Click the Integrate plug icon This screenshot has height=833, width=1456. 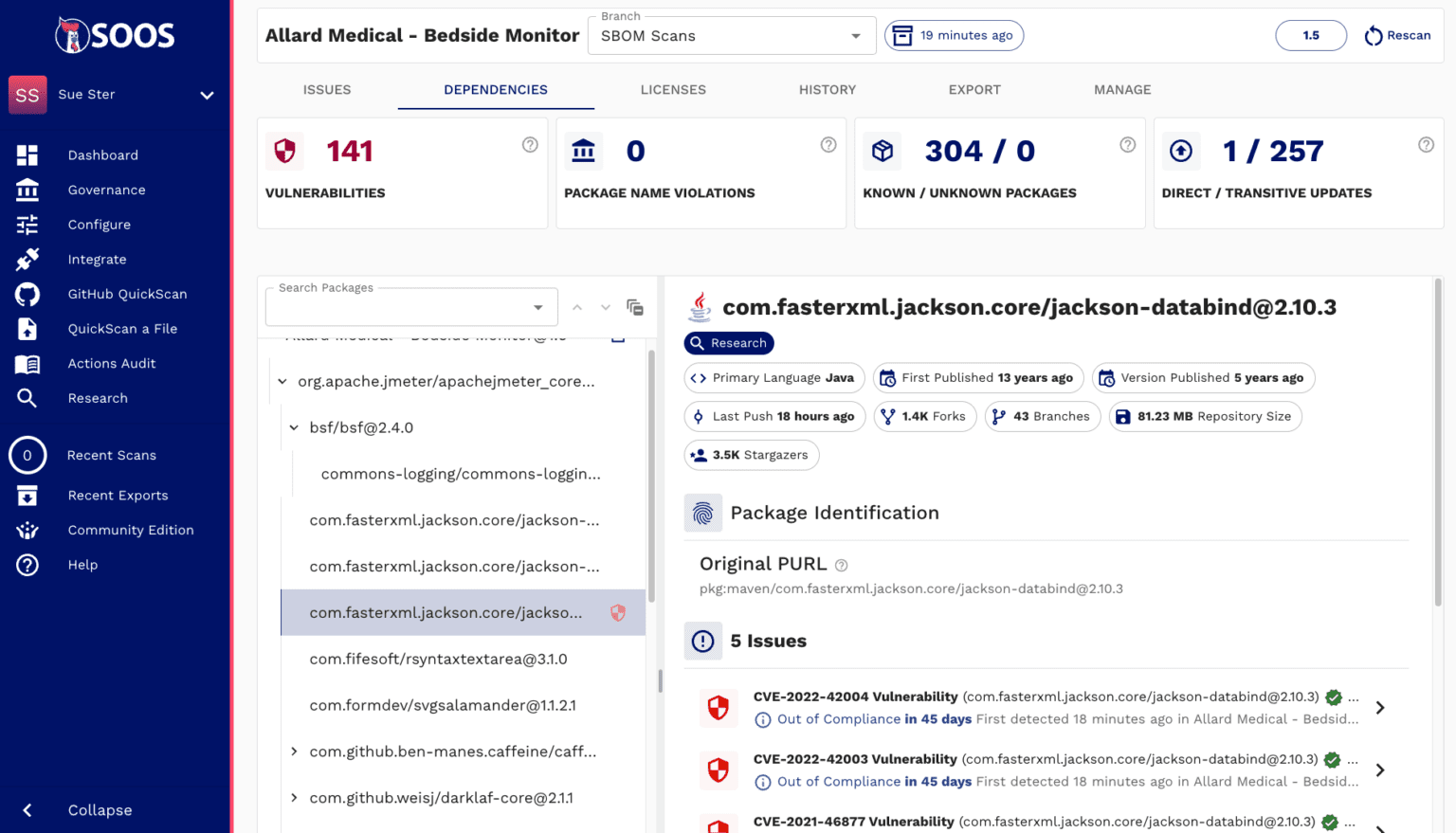coord(27,260)
